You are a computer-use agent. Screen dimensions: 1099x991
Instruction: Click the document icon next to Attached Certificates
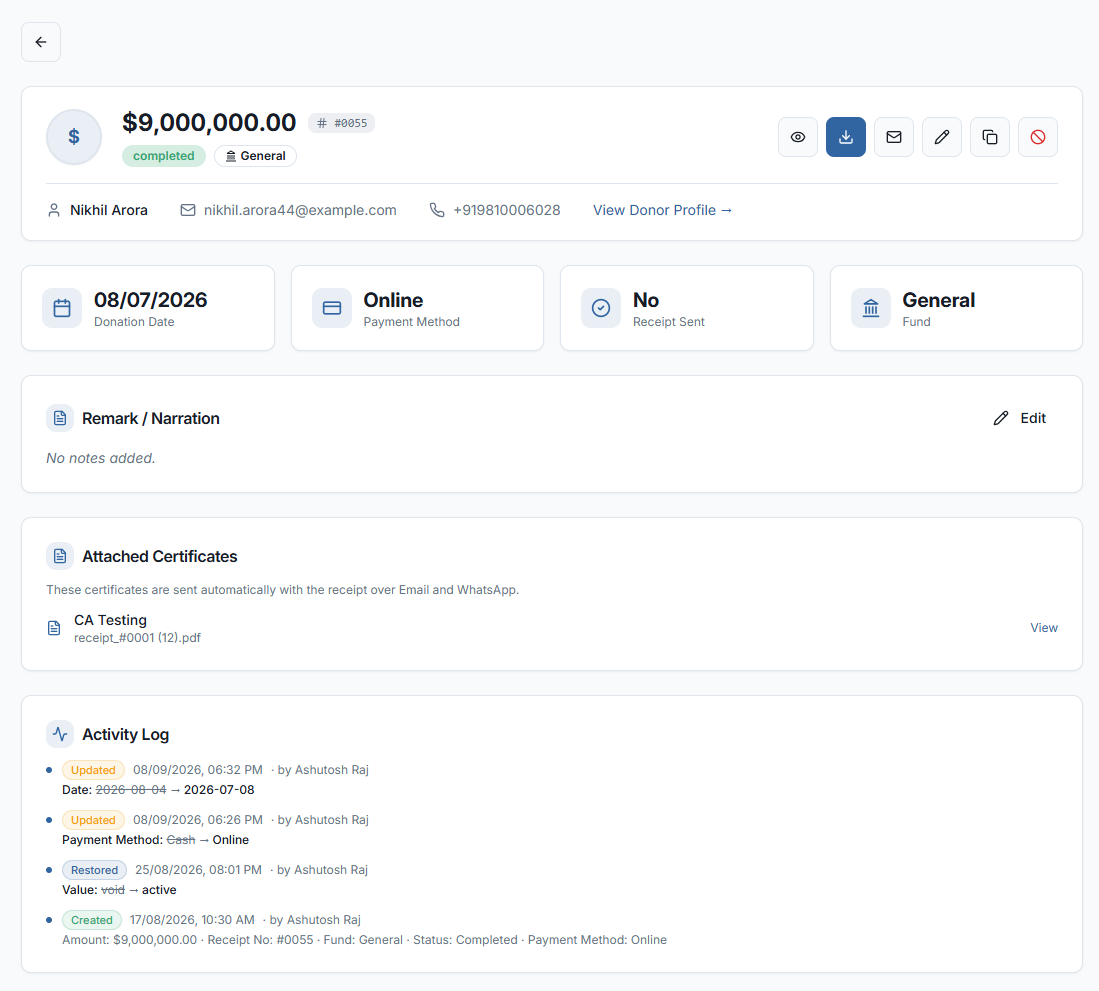click(60, 556)
